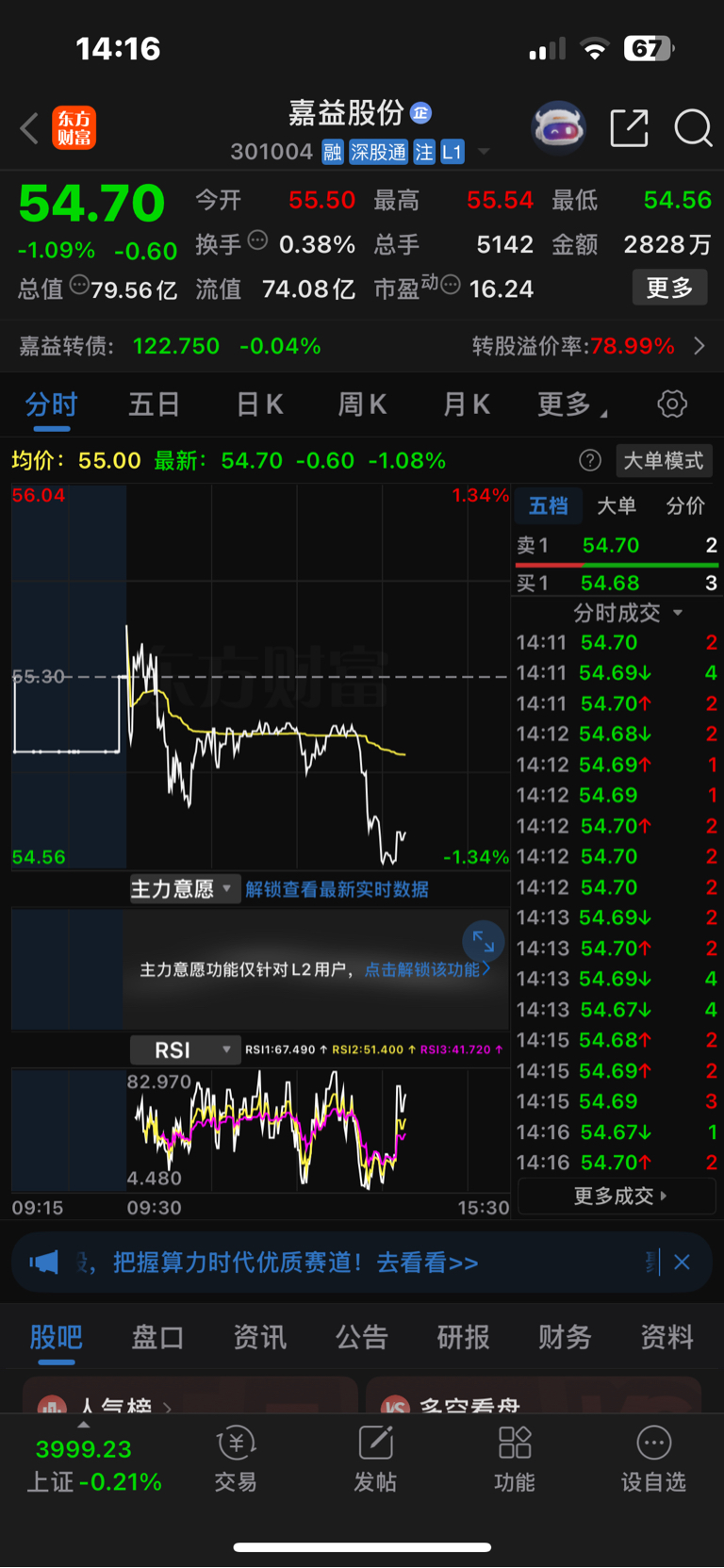Tap the 转股溢价率 78.99% value

633,346
